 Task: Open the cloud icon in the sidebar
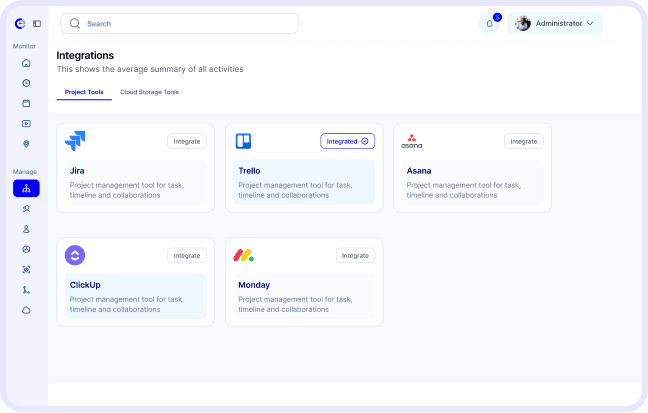pyautogui.click(x=26, y=310)
